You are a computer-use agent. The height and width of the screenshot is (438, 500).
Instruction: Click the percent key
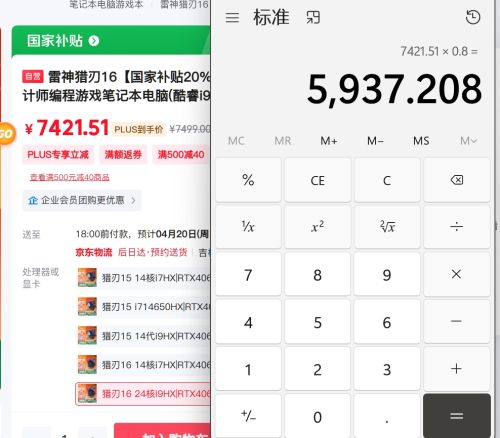coord(248,180)
